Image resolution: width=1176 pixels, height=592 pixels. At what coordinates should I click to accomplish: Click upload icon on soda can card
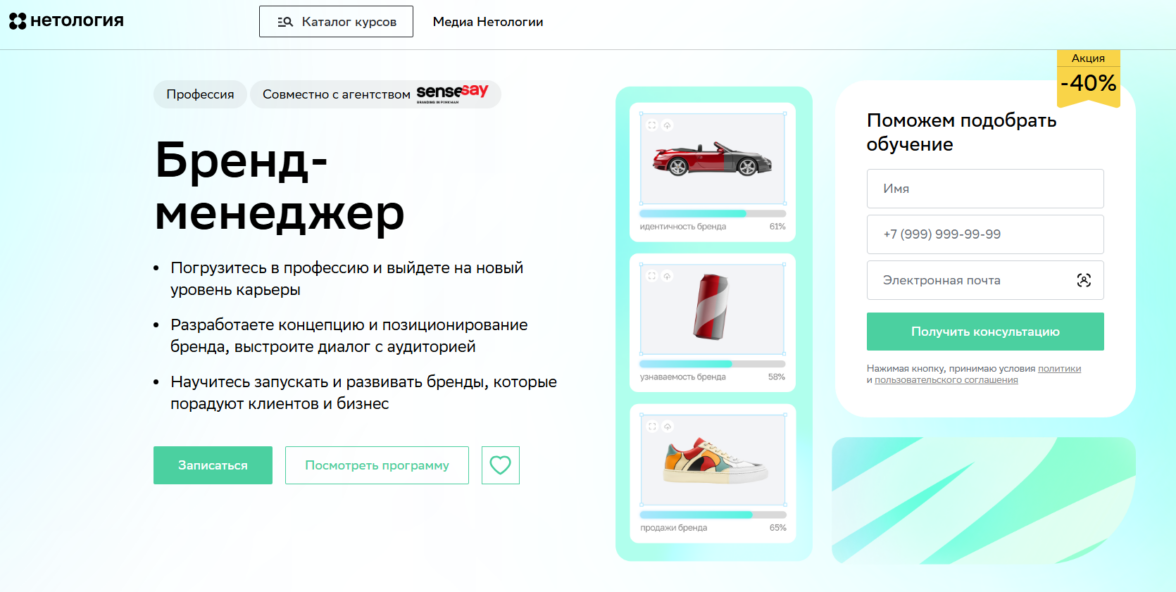[x=667, y=276]
